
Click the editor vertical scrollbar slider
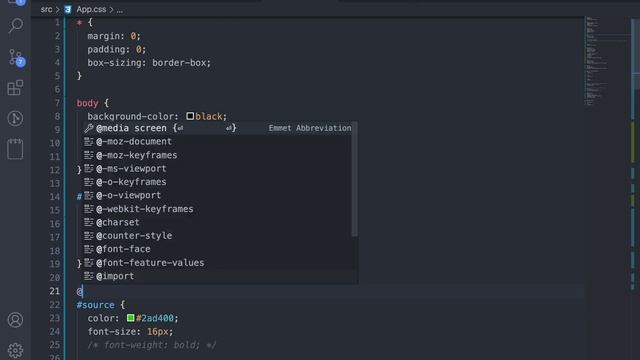[635, 53]
